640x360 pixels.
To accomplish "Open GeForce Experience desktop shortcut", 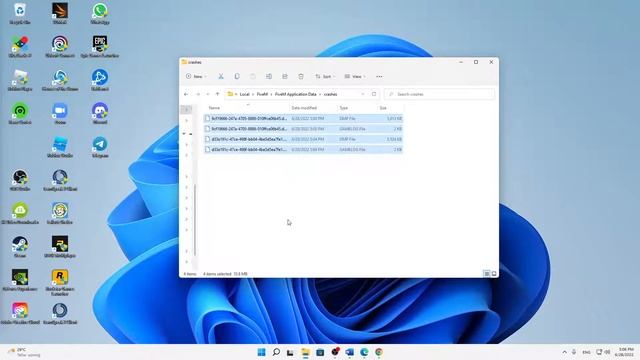I will (x=20, y=280).
